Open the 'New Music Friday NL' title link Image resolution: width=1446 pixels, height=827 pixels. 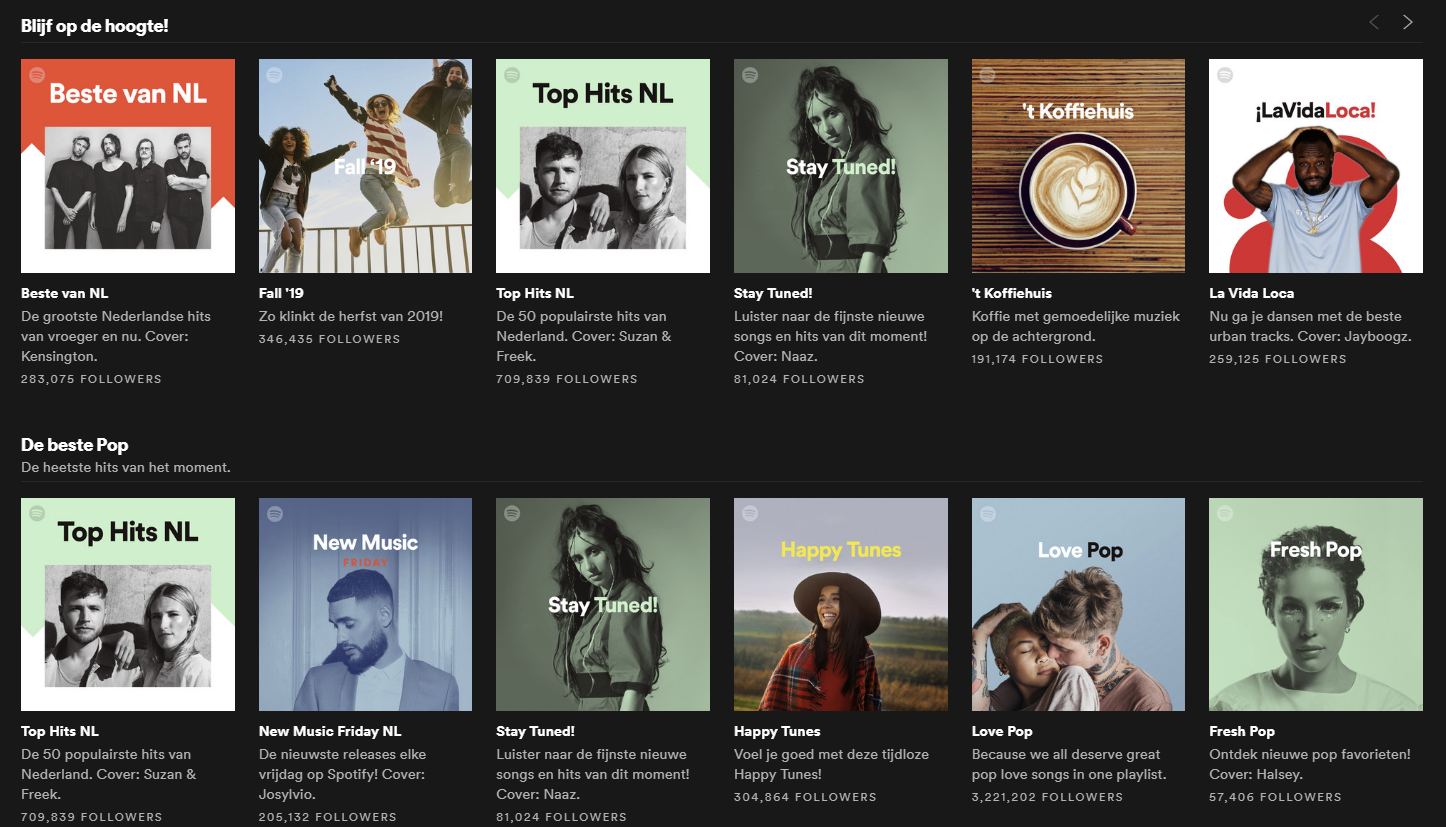(329, 731)
